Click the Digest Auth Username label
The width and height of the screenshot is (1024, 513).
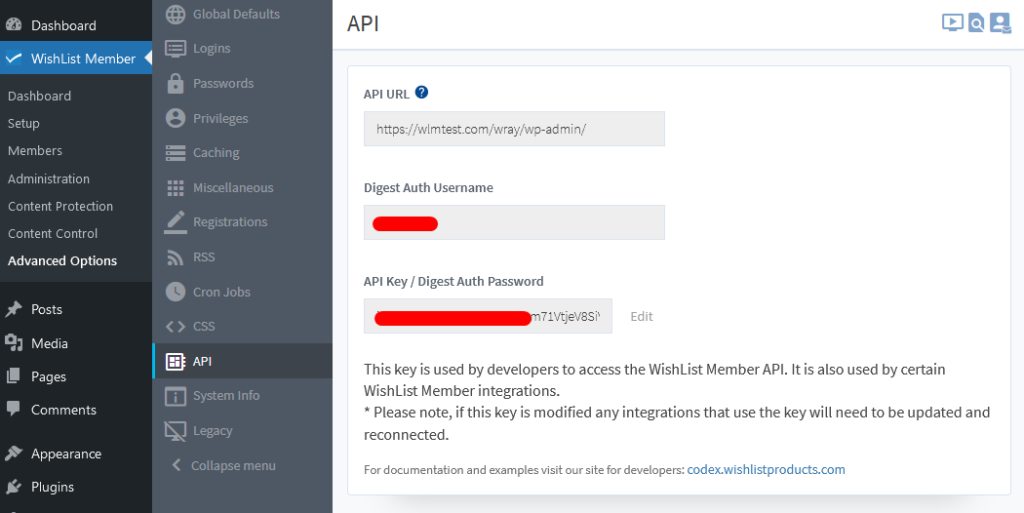pos(428,188)
